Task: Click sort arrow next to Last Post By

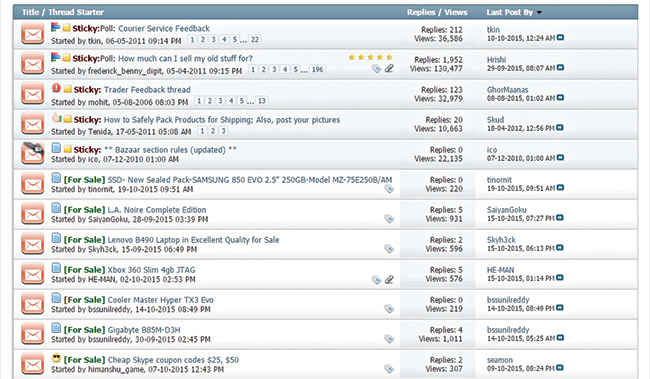Action: click(x=539, y=12)
